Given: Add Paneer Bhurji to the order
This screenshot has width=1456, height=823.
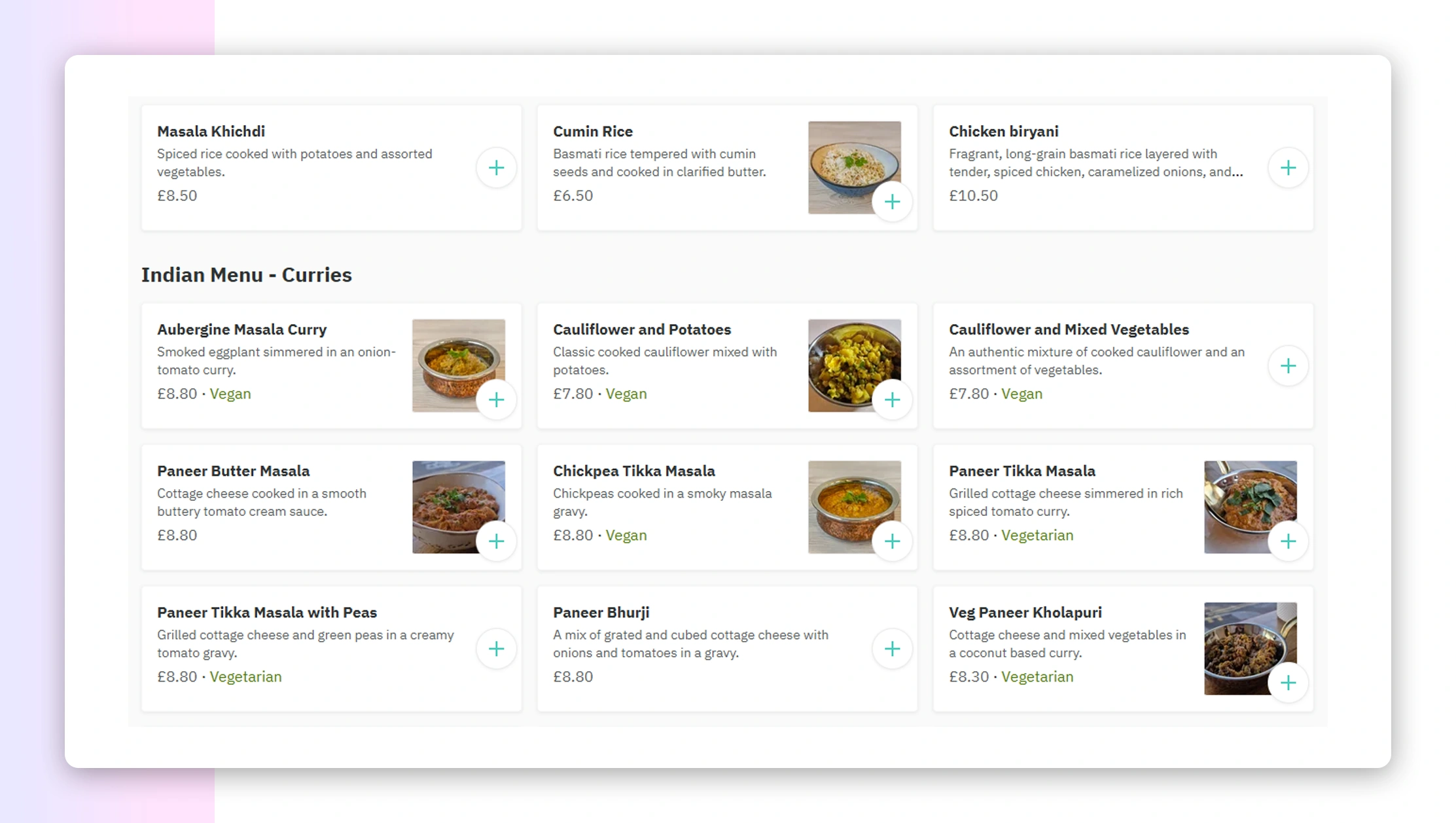Looking at the screenshot, I should pos(892,649).
